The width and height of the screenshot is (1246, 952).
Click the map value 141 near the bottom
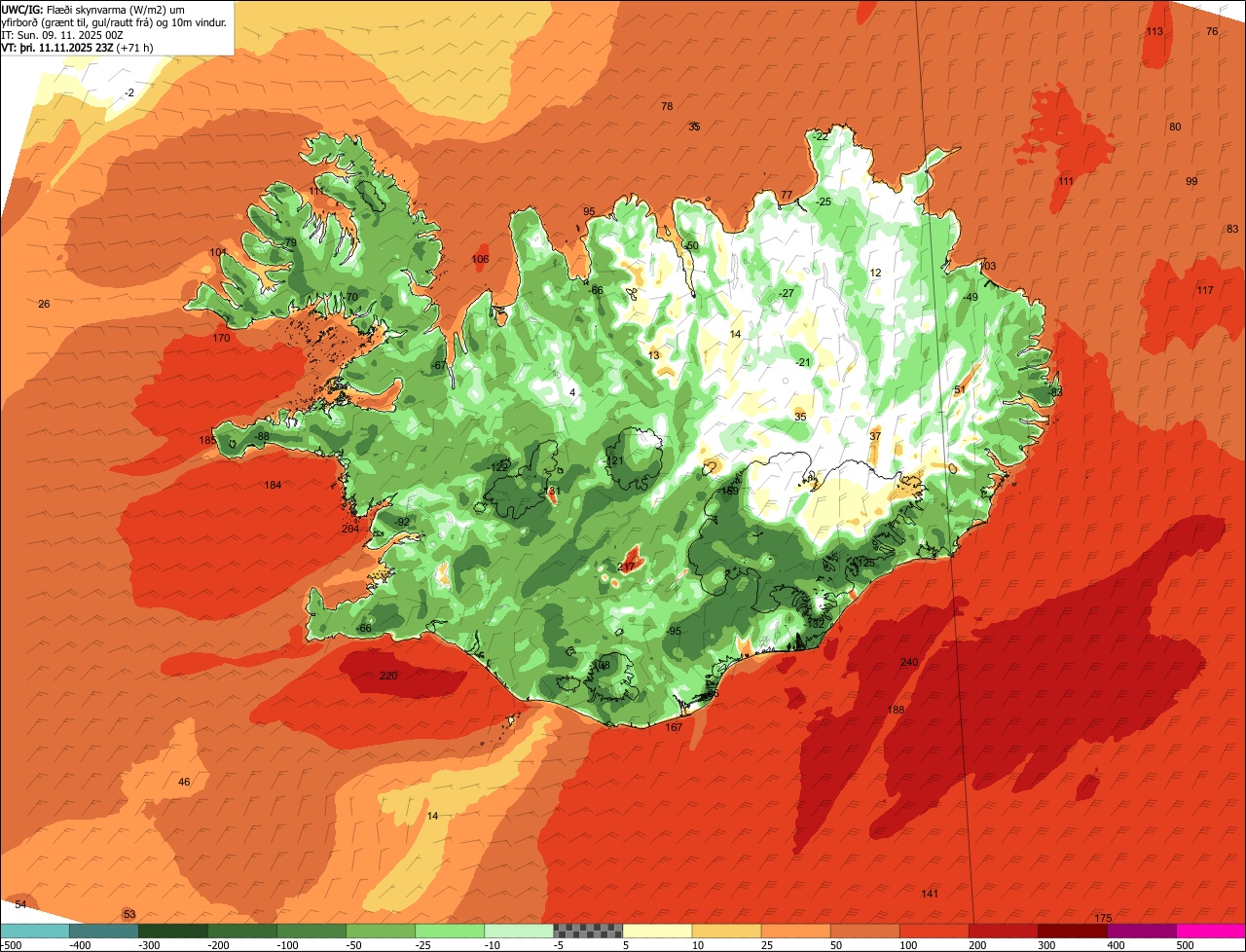930,894
